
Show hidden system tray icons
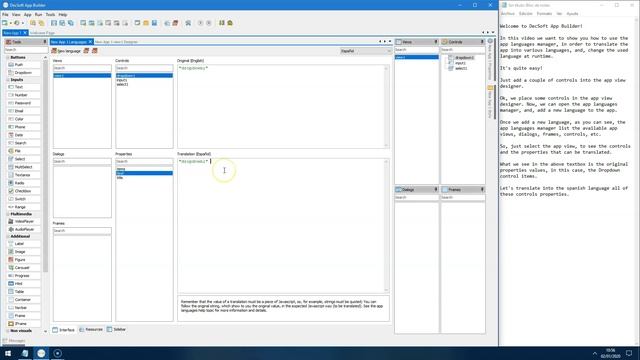[x=595, y=353]
